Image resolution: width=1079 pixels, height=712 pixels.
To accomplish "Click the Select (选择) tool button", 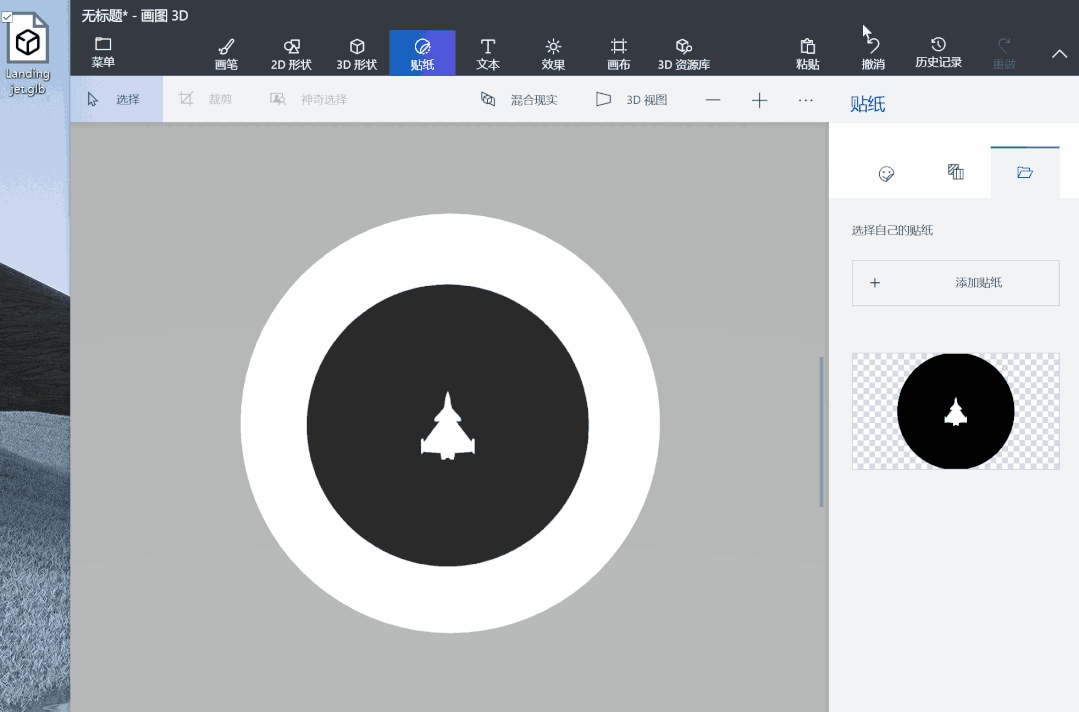I will [x=115, y=100].
